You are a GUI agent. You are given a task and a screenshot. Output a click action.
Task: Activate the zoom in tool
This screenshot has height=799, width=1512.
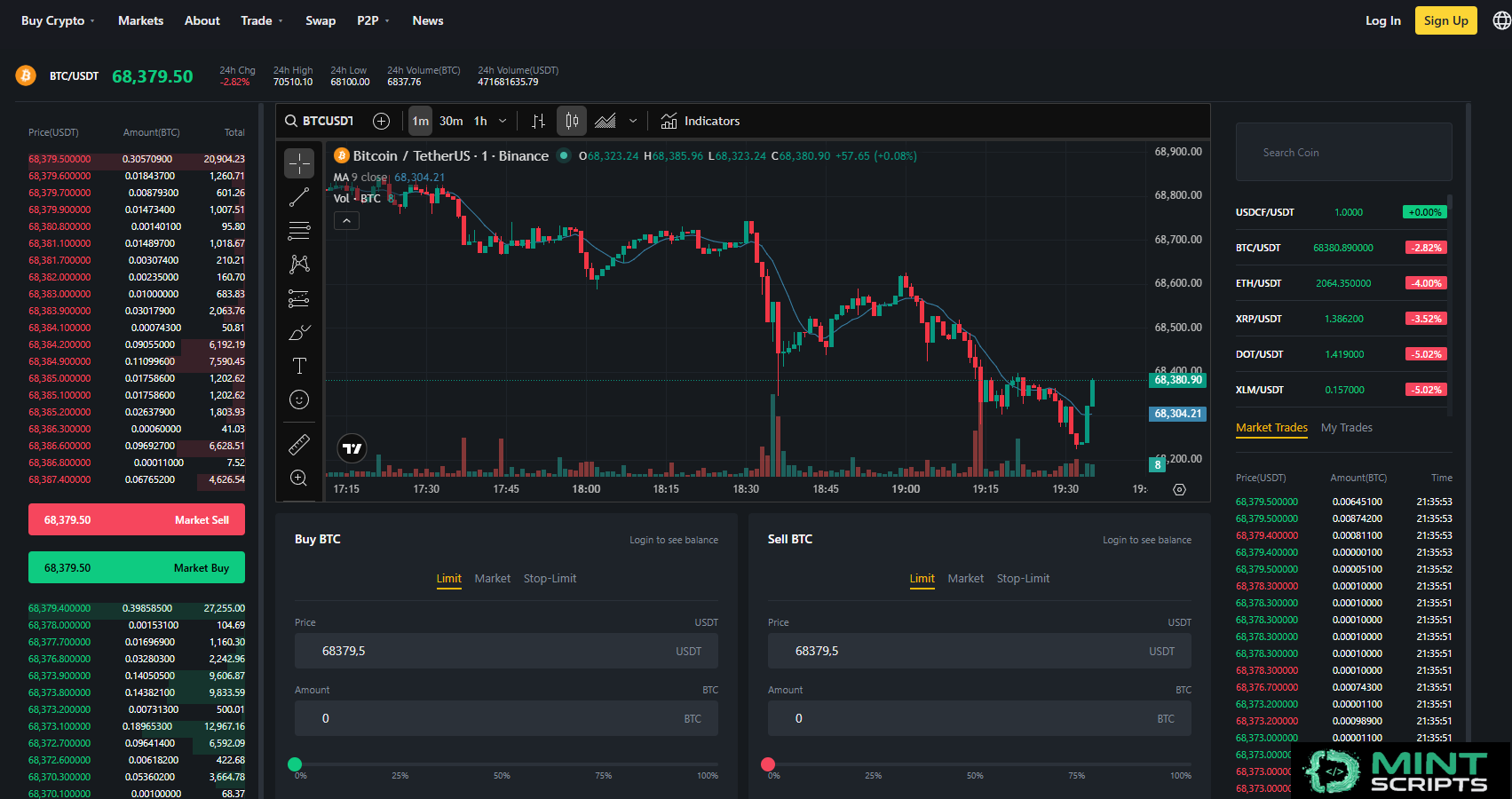[x=299, y=478]
